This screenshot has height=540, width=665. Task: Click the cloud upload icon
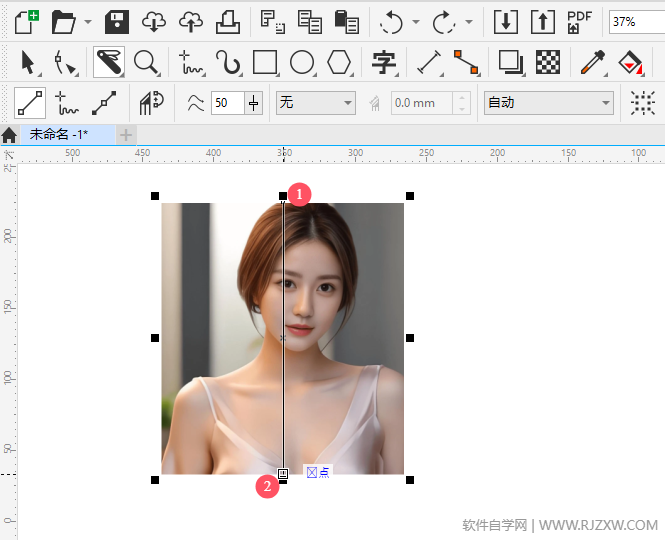coord(191,22)
